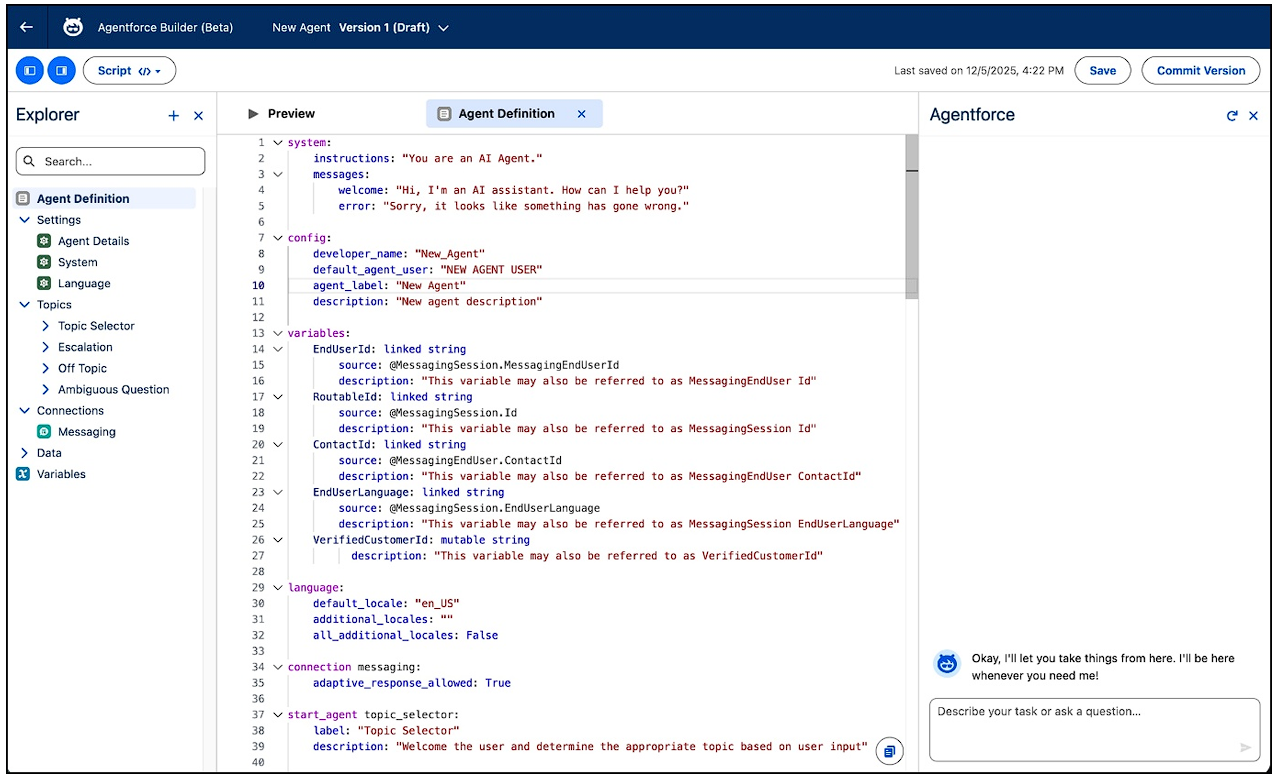Open Variables in Explorer
1278x778 pixels.
click(x=61, y=474)
